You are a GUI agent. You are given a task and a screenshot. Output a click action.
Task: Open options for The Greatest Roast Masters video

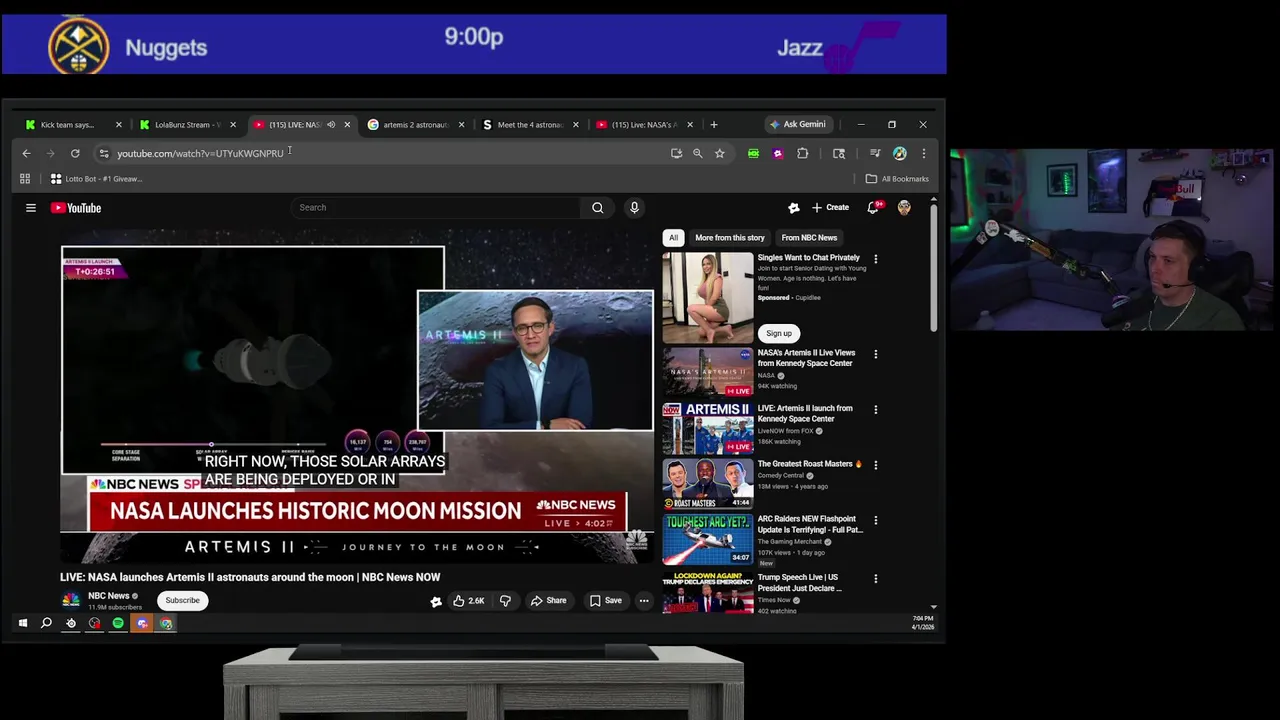coord(876,465)
